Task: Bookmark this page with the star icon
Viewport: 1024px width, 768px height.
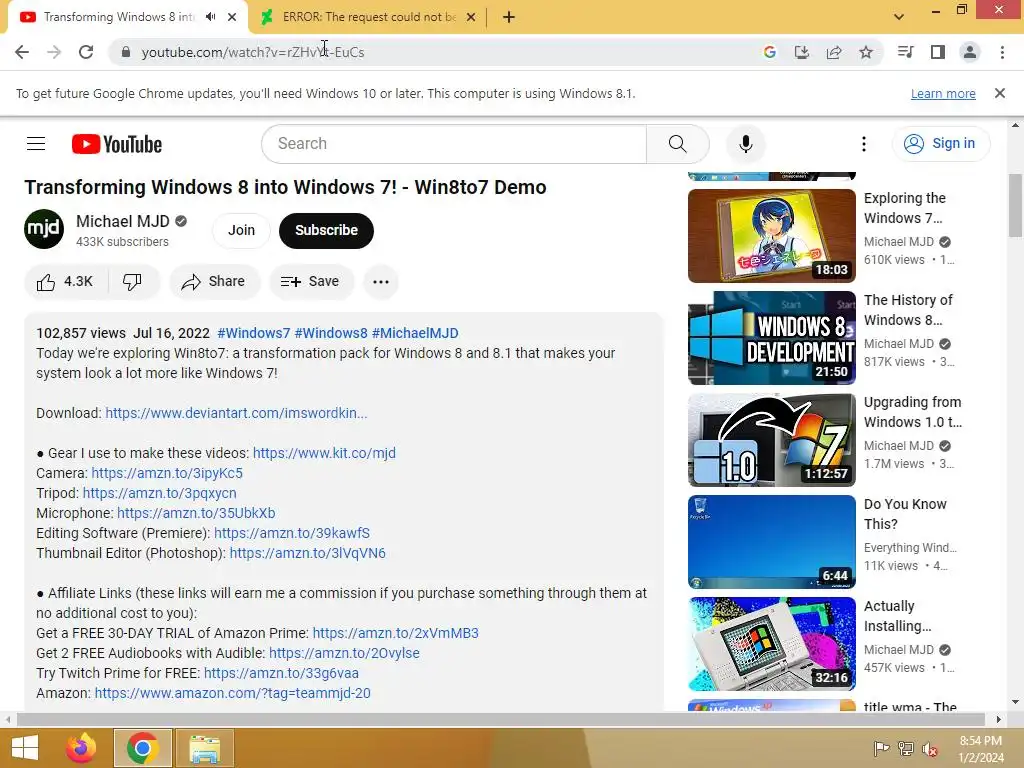Action: pyautogui.click(x=866, y=52)
